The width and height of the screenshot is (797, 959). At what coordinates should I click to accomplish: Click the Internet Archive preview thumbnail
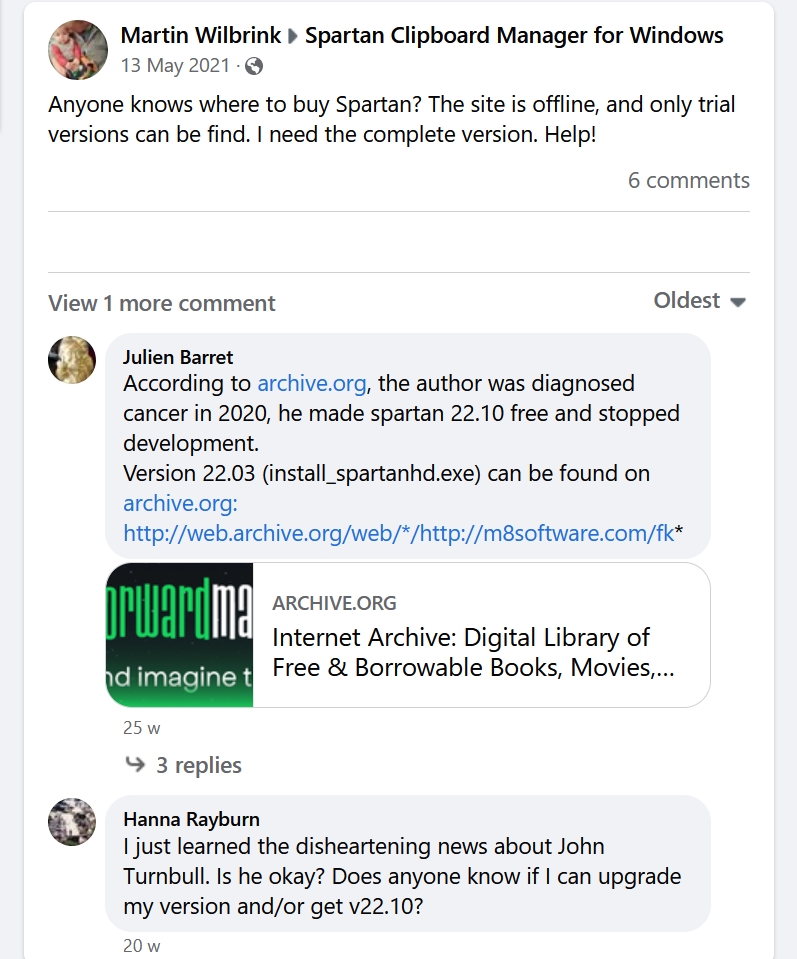[179, 635]
